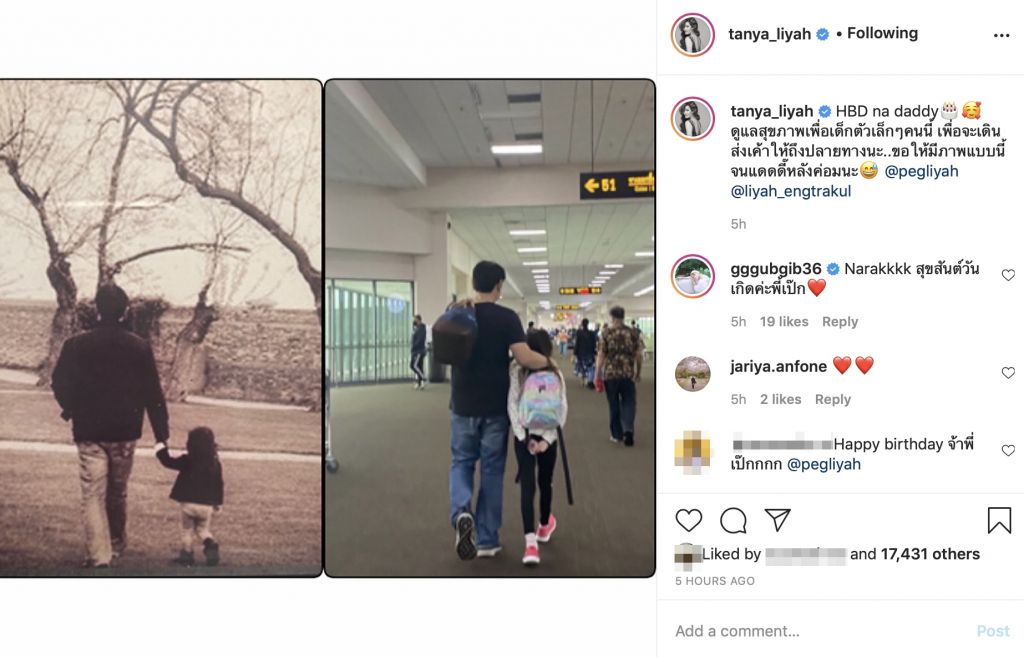
Task: Share the post with the paper plane icon
Action: point(778,520)
